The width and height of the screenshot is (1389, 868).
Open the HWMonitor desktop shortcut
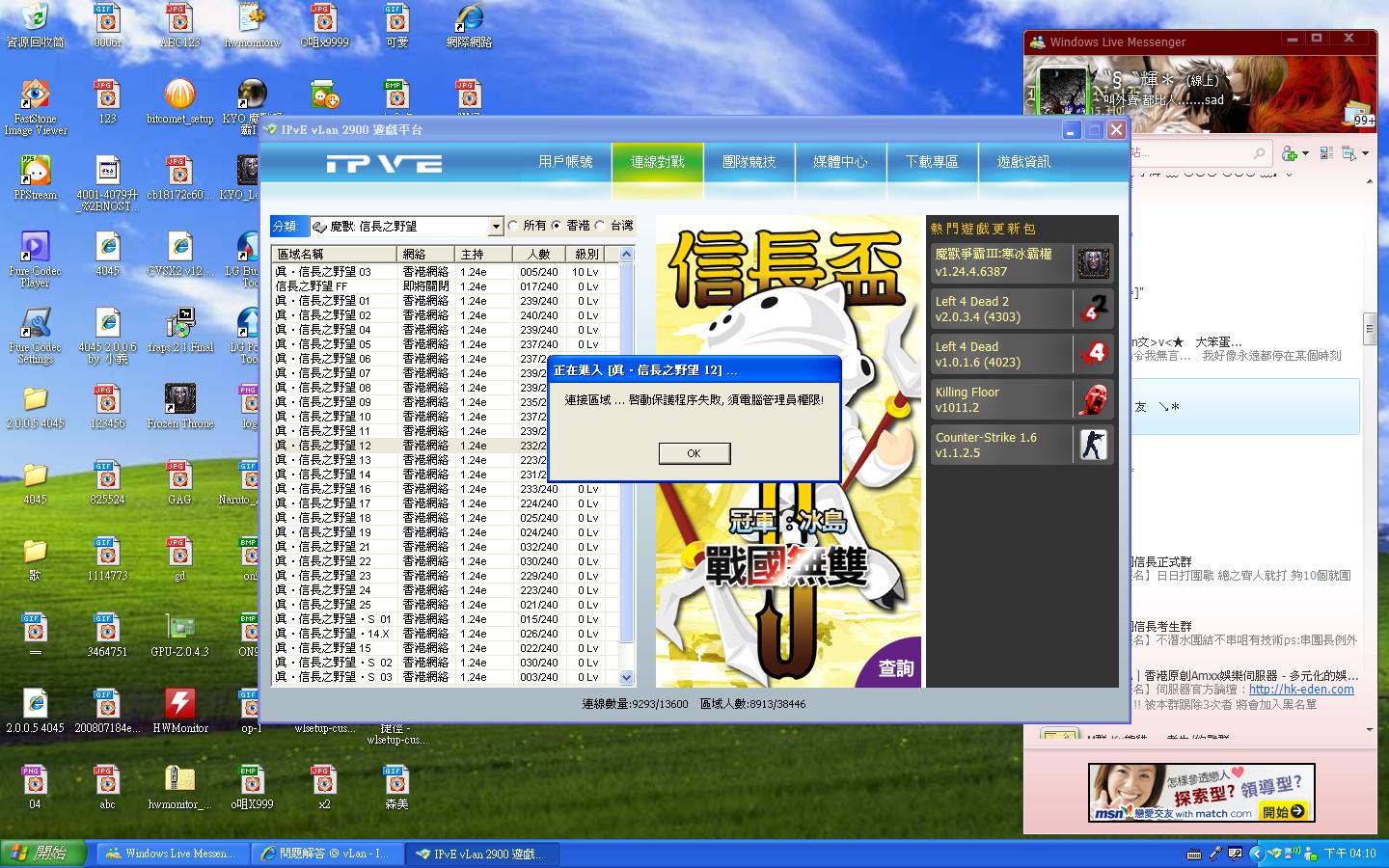179,705
